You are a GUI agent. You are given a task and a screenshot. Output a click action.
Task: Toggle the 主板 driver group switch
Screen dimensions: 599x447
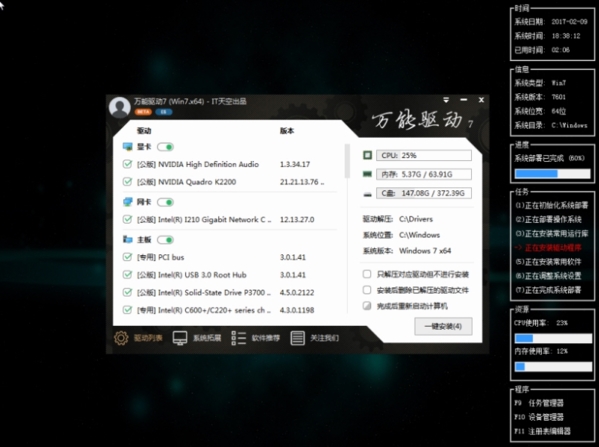click(x=165, y=240)
